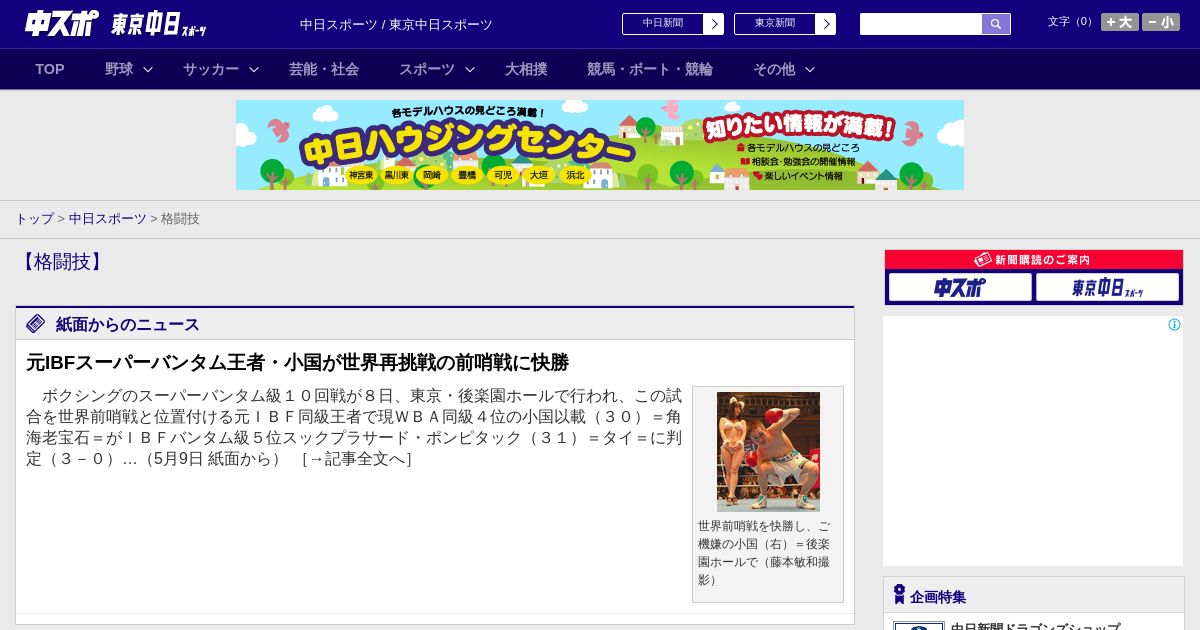
Task: Open the 東京新聞 link button
Action: (775, 23)
